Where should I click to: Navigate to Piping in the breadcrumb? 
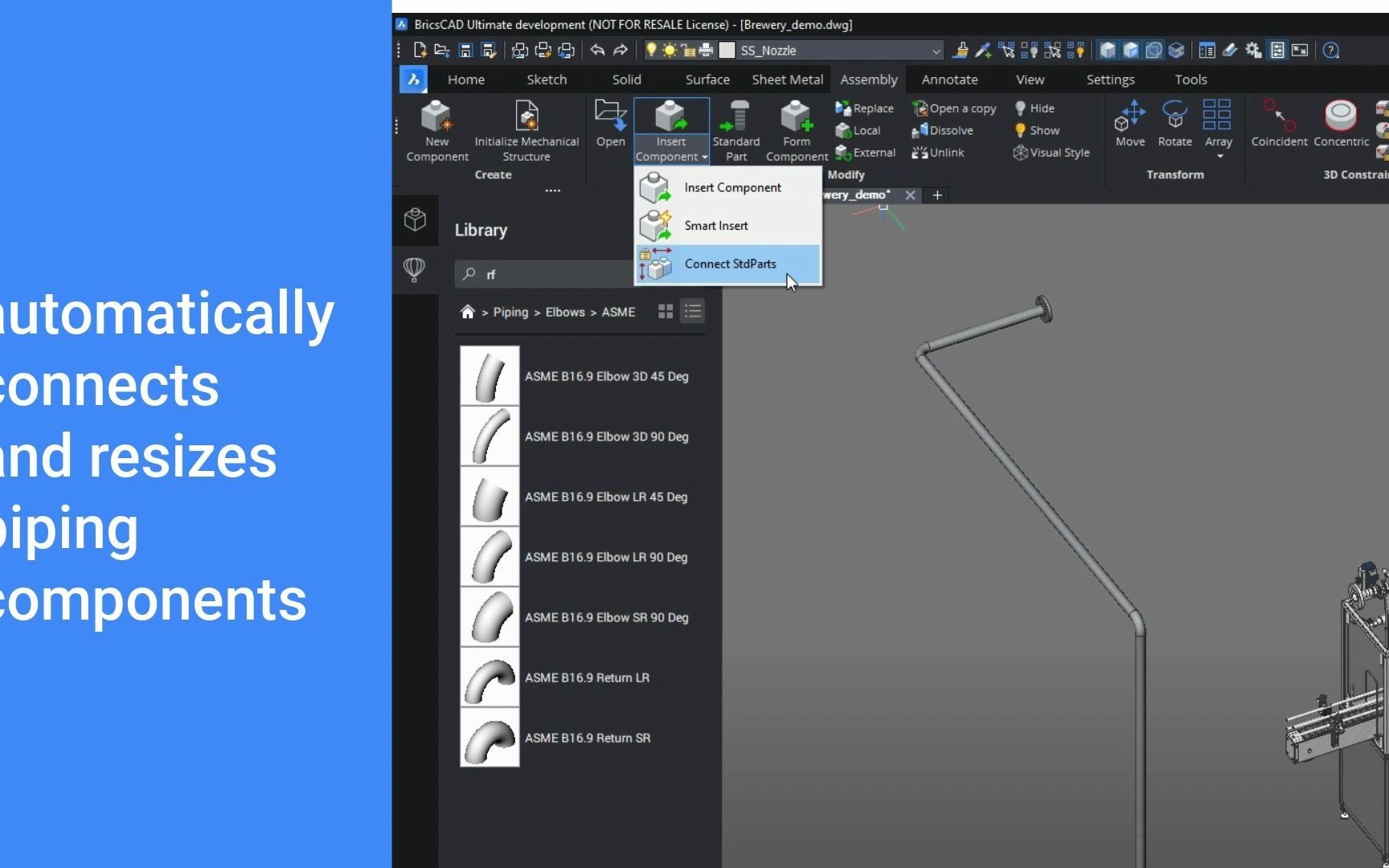[510, 312]
